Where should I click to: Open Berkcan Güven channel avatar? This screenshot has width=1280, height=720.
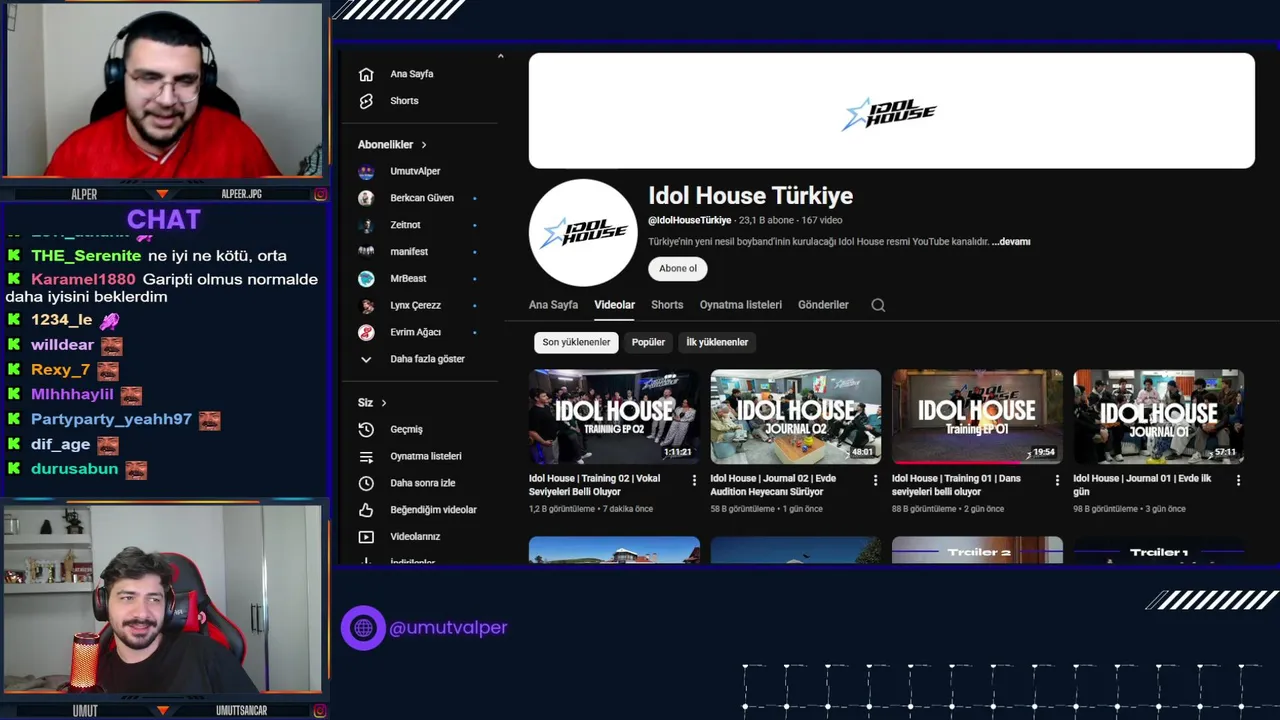coord(366,198)
